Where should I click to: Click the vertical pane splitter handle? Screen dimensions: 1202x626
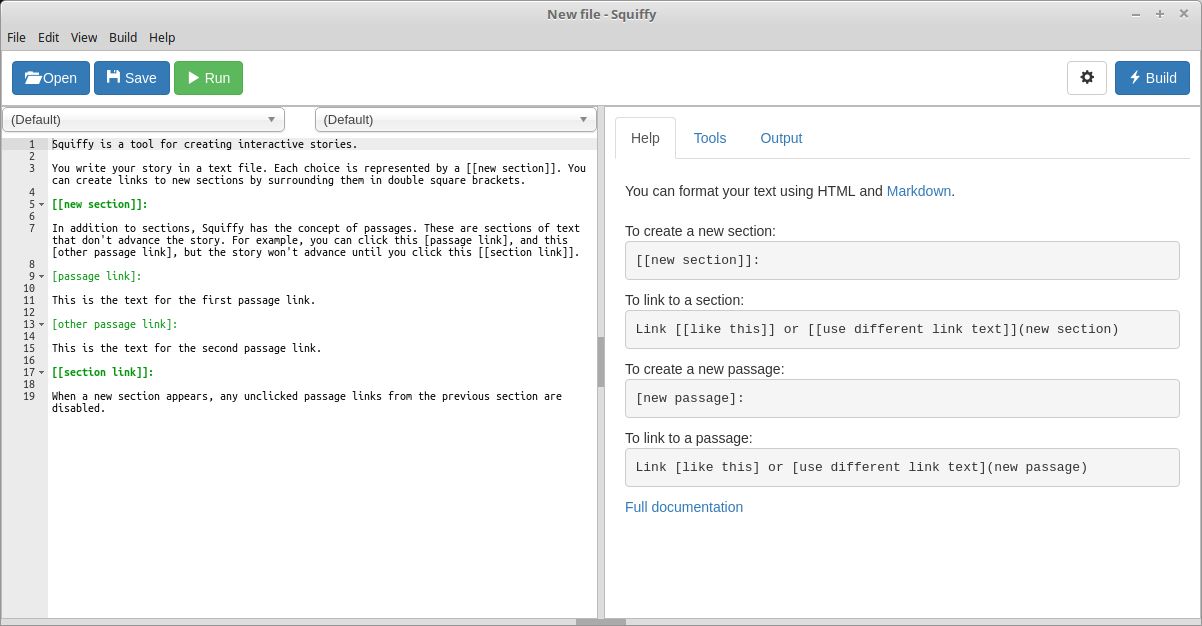click(601, 362)
